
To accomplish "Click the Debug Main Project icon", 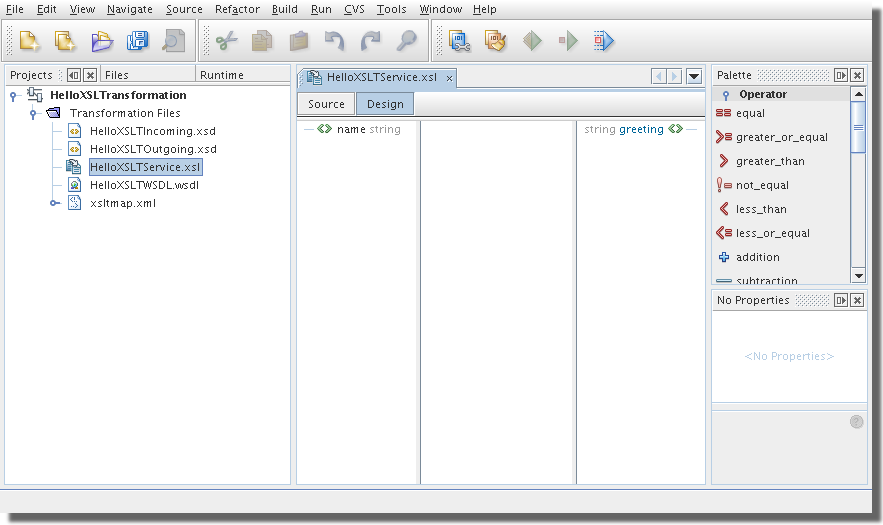I will click(568, 41).
